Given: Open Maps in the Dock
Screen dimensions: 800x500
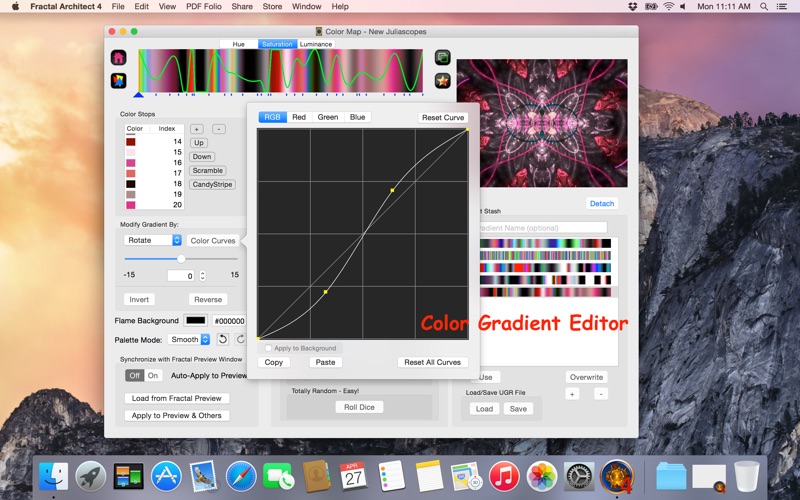Looking at the screenshot, I should (x=466, y=477).
